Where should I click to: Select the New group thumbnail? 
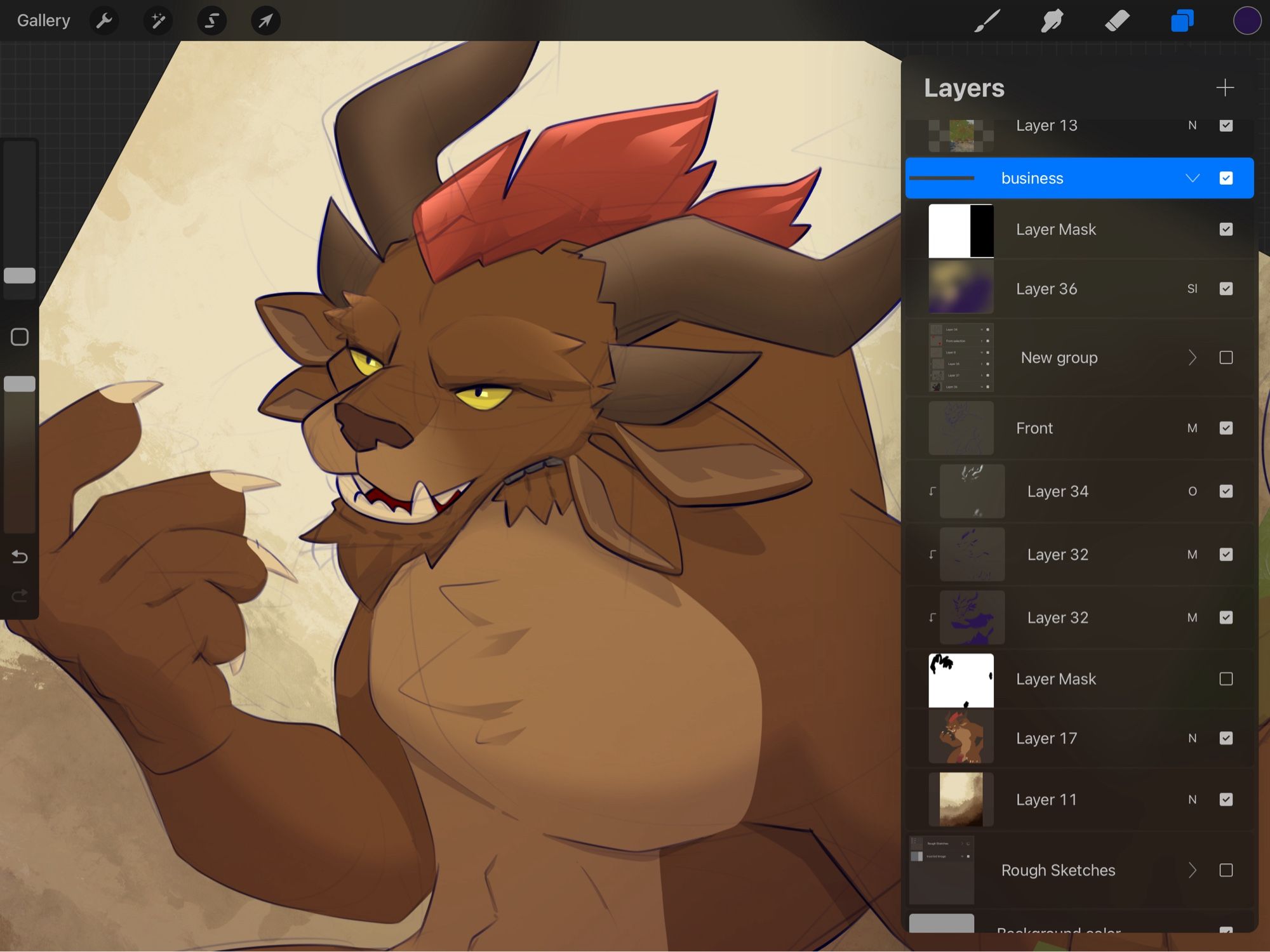pos(961,357)
